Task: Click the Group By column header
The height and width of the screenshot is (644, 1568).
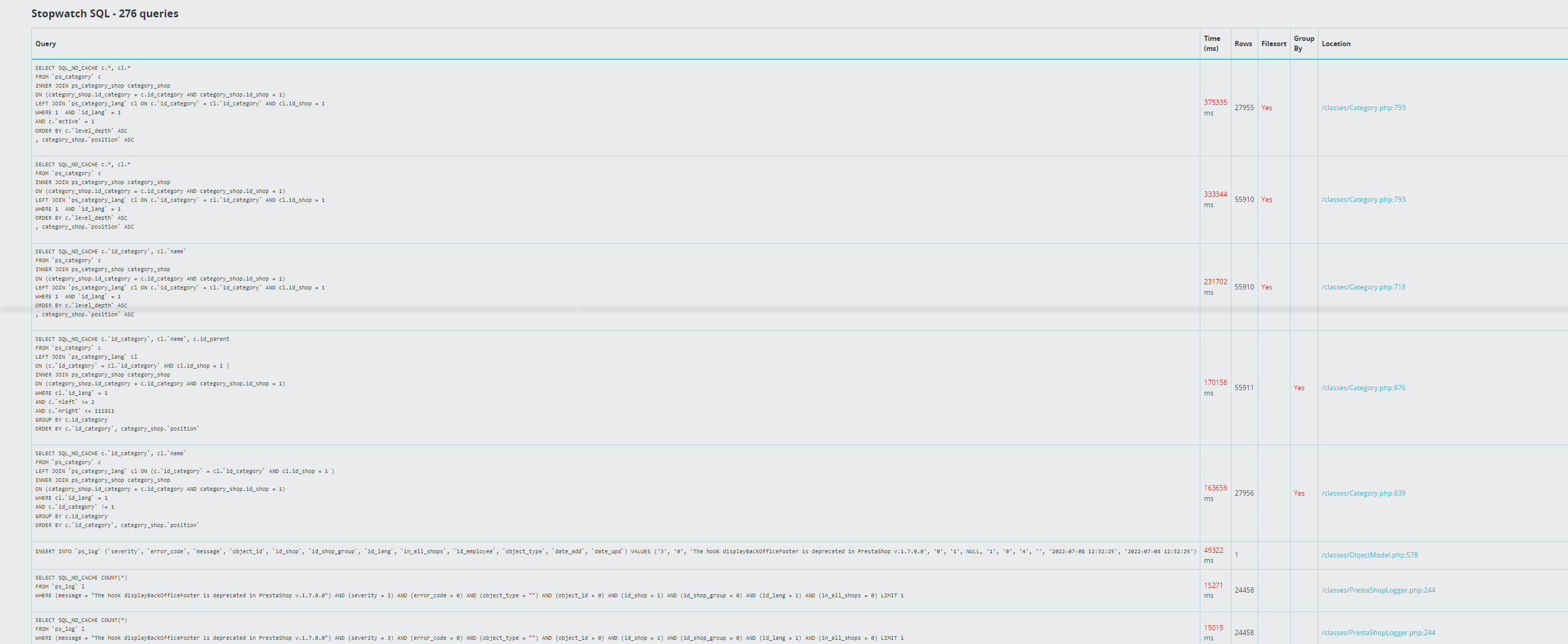Action: click(x=1303, y=43)
